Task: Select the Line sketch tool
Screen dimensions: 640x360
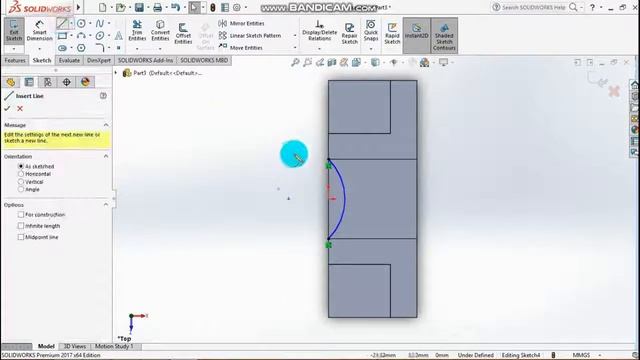Action: (x=62, y=23)
